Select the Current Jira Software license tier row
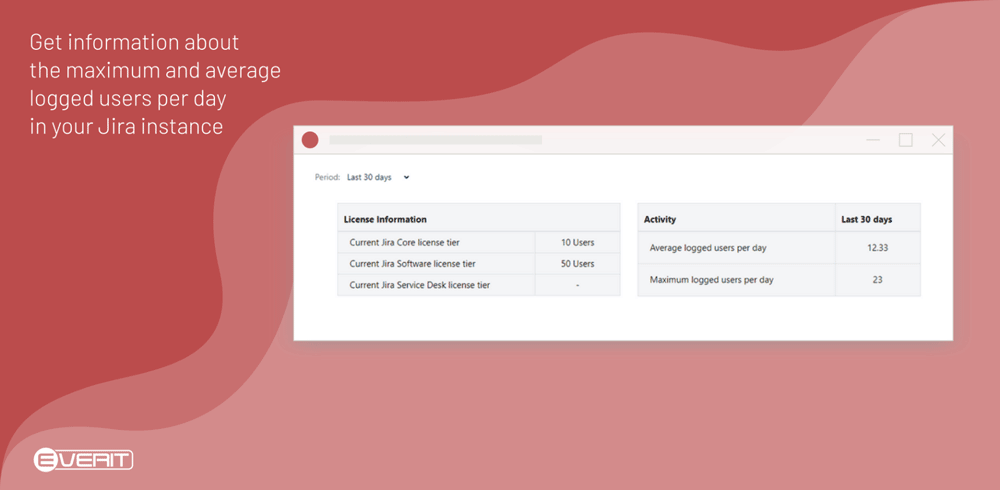The image size is (1000, 490). [x=479, y=264]
